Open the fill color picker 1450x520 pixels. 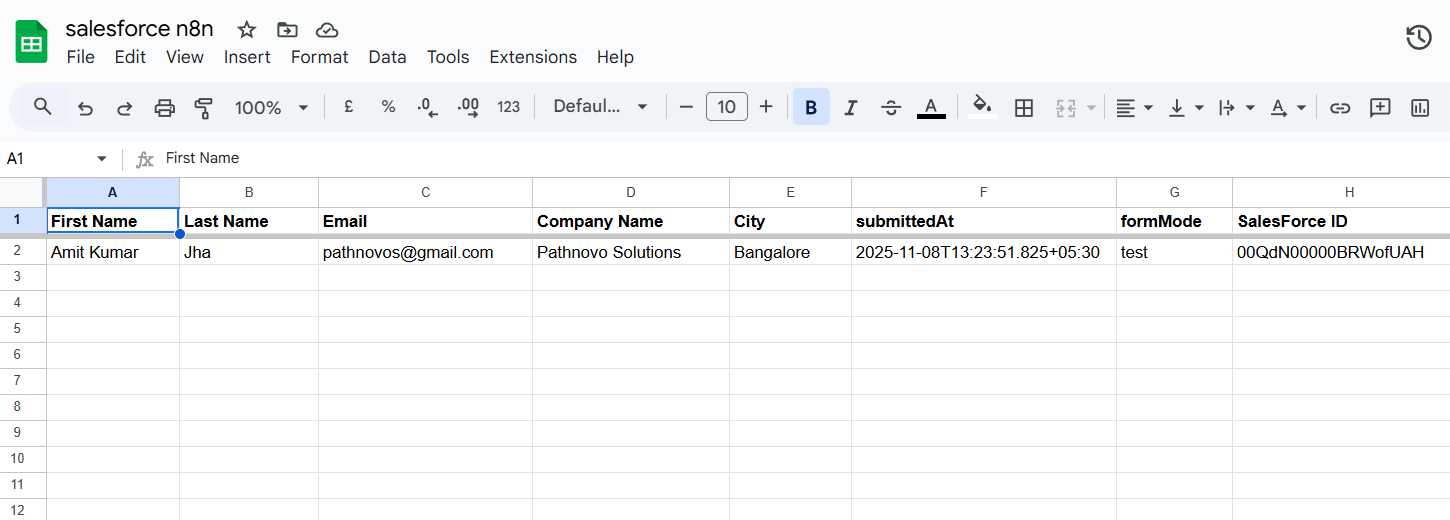click(982, 107)
